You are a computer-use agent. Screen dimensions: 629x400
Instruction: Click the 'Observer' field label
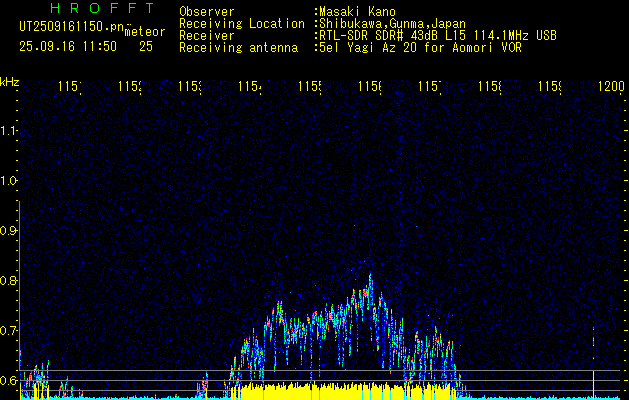click(207, 11)
